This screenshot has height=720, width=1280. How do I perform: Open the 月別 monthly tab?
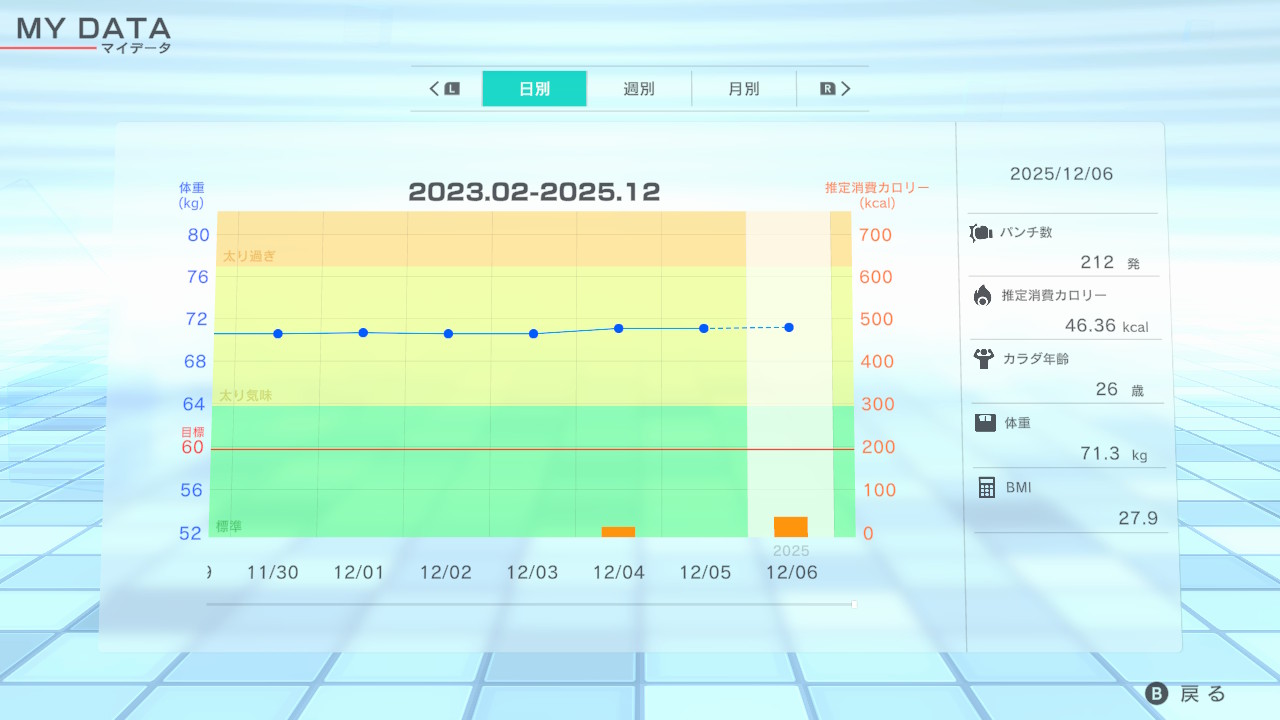(743, 89)
